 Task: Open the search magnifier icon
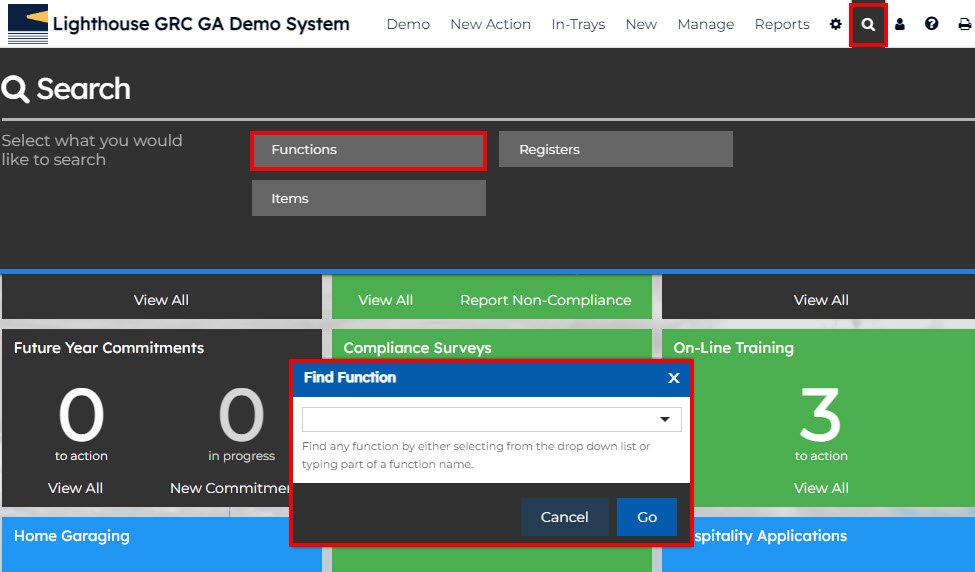(868, 24)
